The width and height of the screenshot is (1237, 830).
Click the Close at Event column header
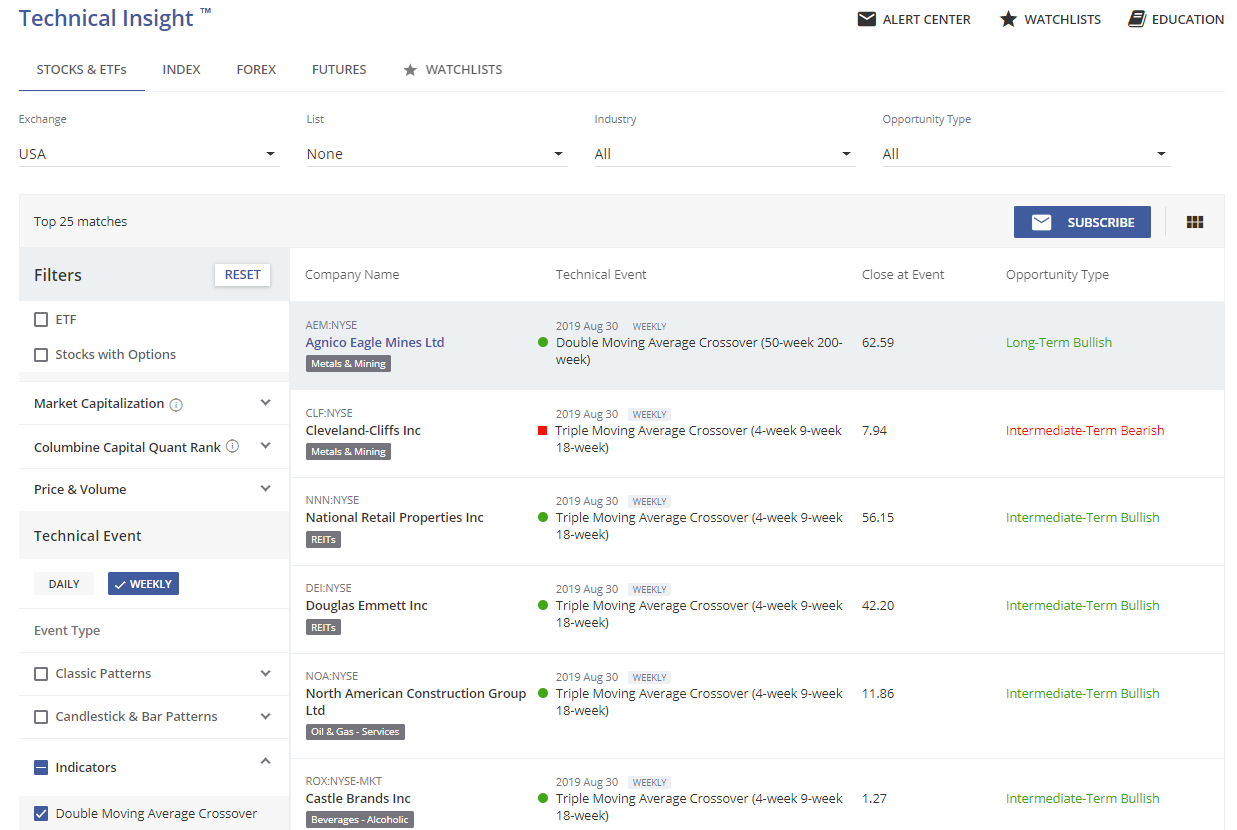pos(903,275)
